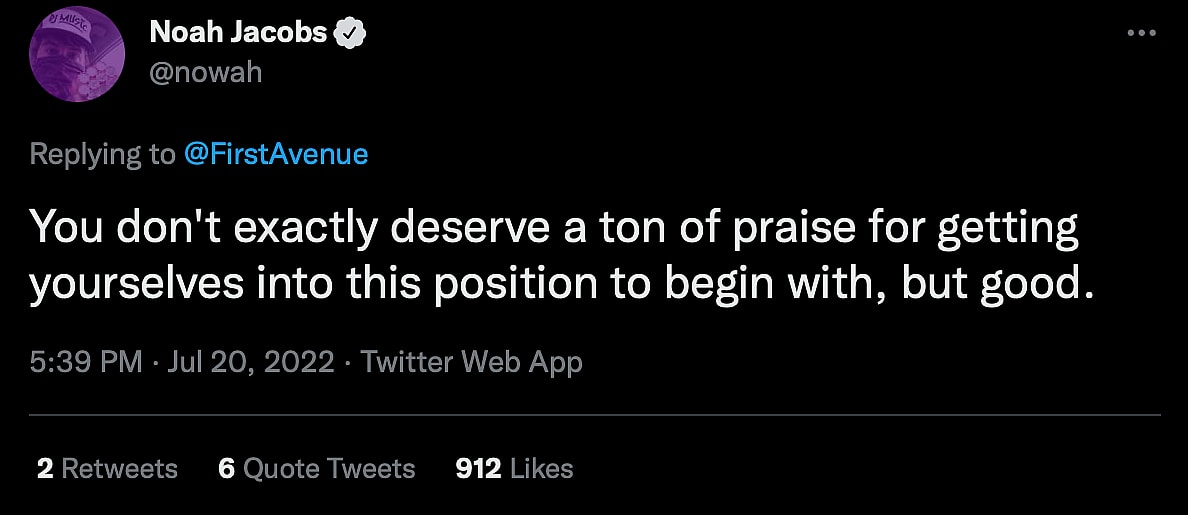View the 6 Quote Tweets list
1188x515 pixels.
point(316,468)
